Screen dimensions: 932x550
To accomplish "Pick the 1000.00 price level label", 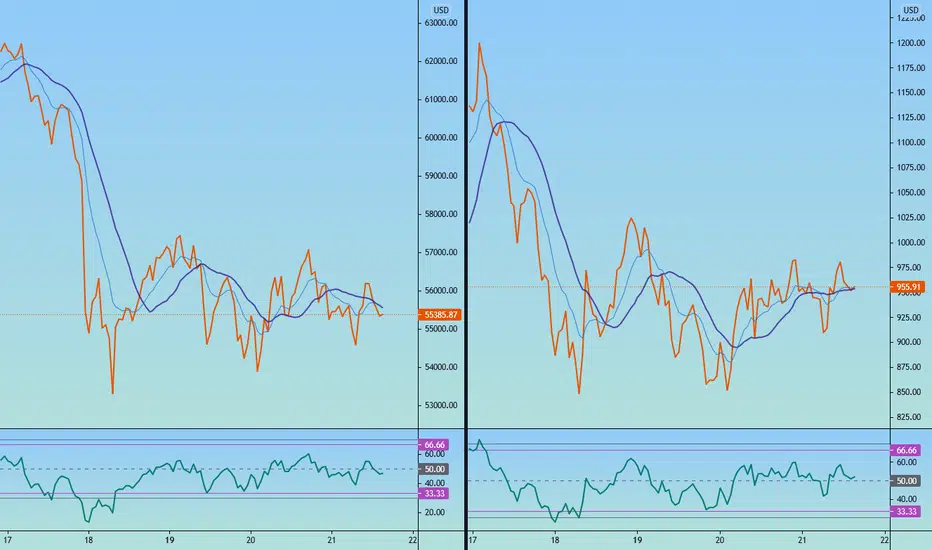I will [911, 243].
